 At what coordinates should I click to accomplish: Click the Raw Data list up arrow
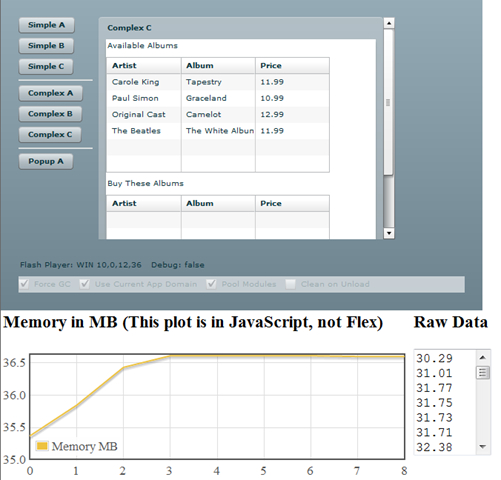(x=483, y=358)
